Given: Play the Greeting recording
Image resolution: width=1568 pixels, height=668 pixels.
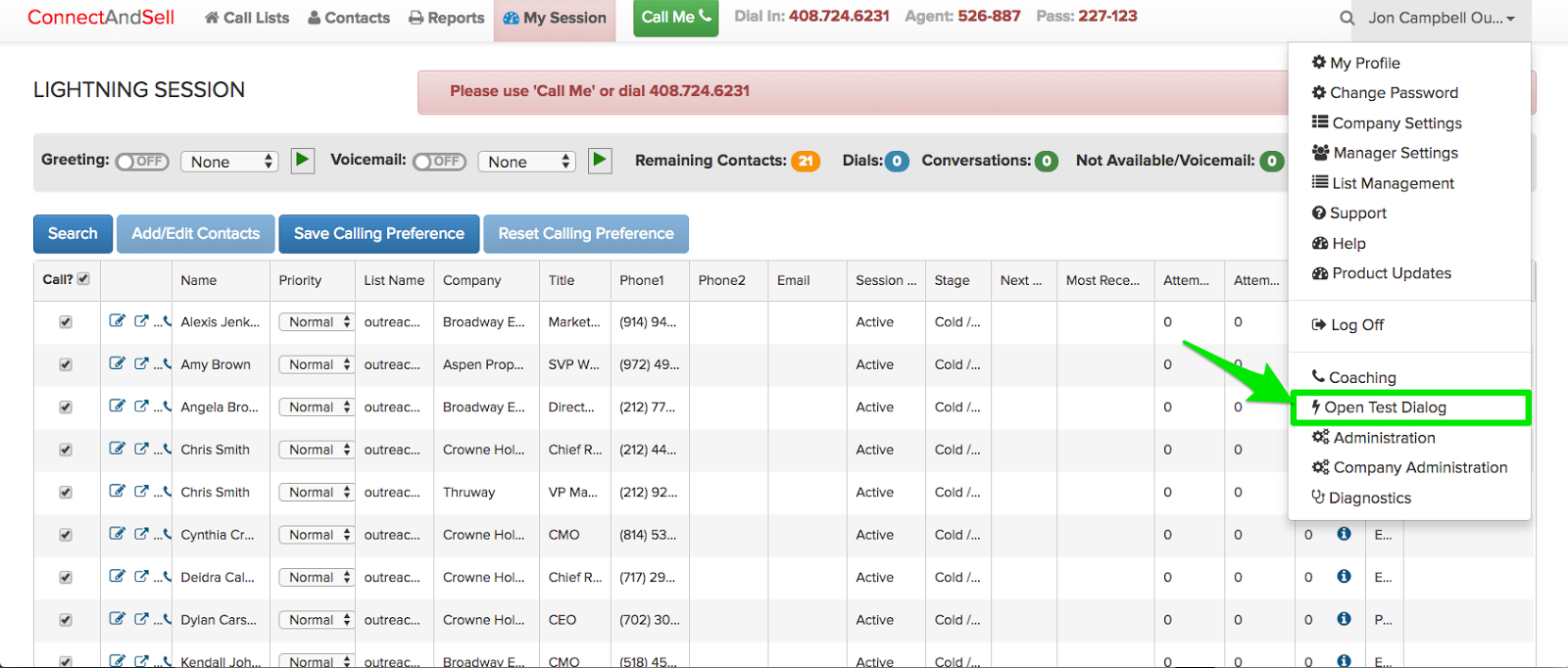Looking at the screenshot, I should [x=303, y=160].
